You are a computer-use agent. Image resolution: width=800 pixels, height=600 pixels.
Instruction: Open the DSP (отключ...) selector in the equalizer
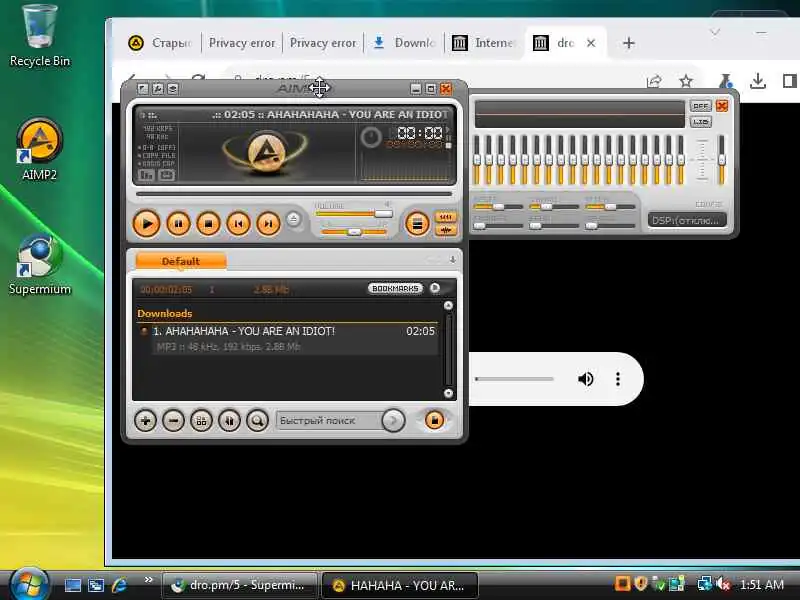(687, 220)
